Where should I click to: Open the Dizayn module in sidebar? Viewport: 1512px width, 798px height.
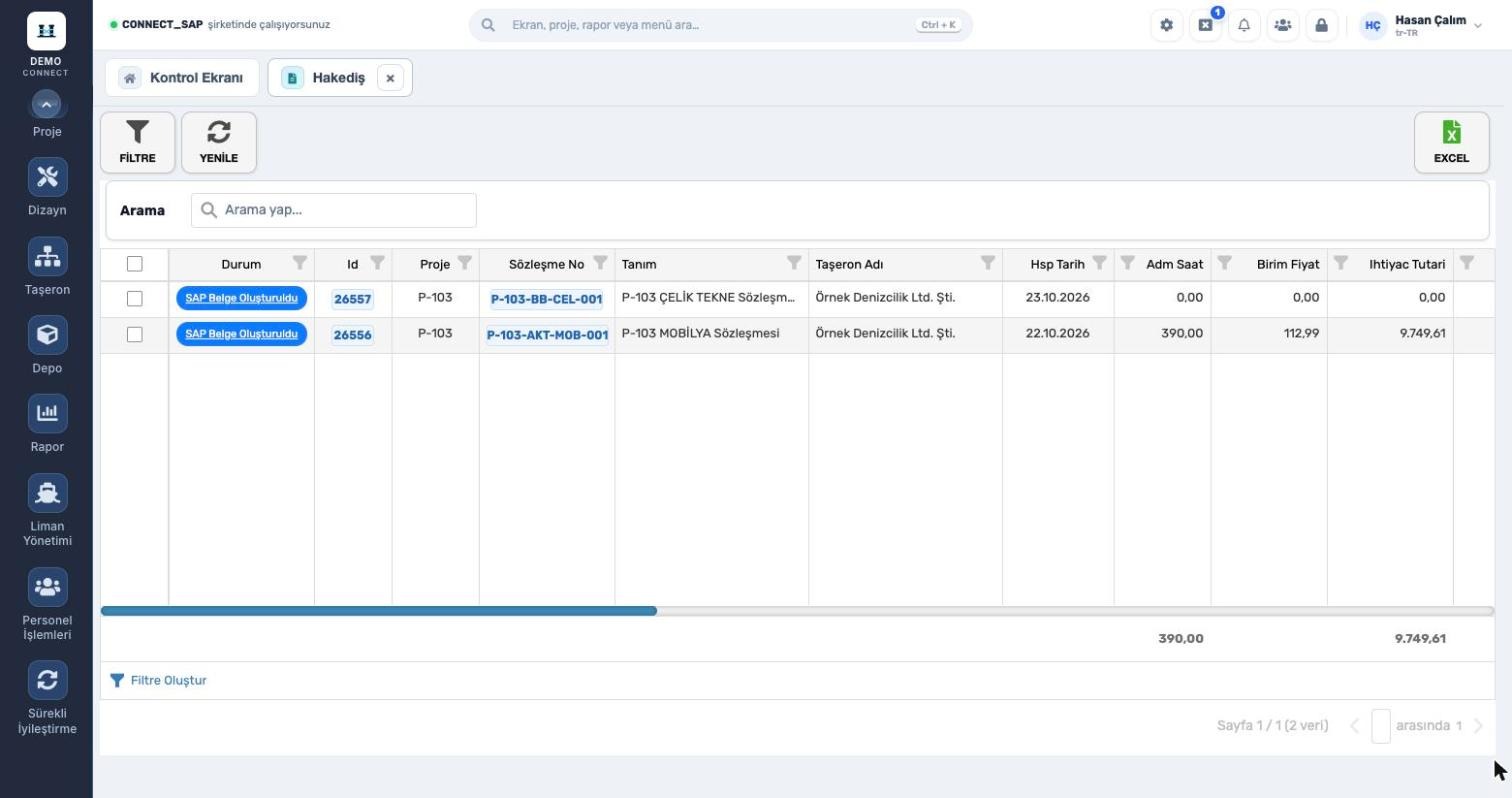tap(47, 187)
